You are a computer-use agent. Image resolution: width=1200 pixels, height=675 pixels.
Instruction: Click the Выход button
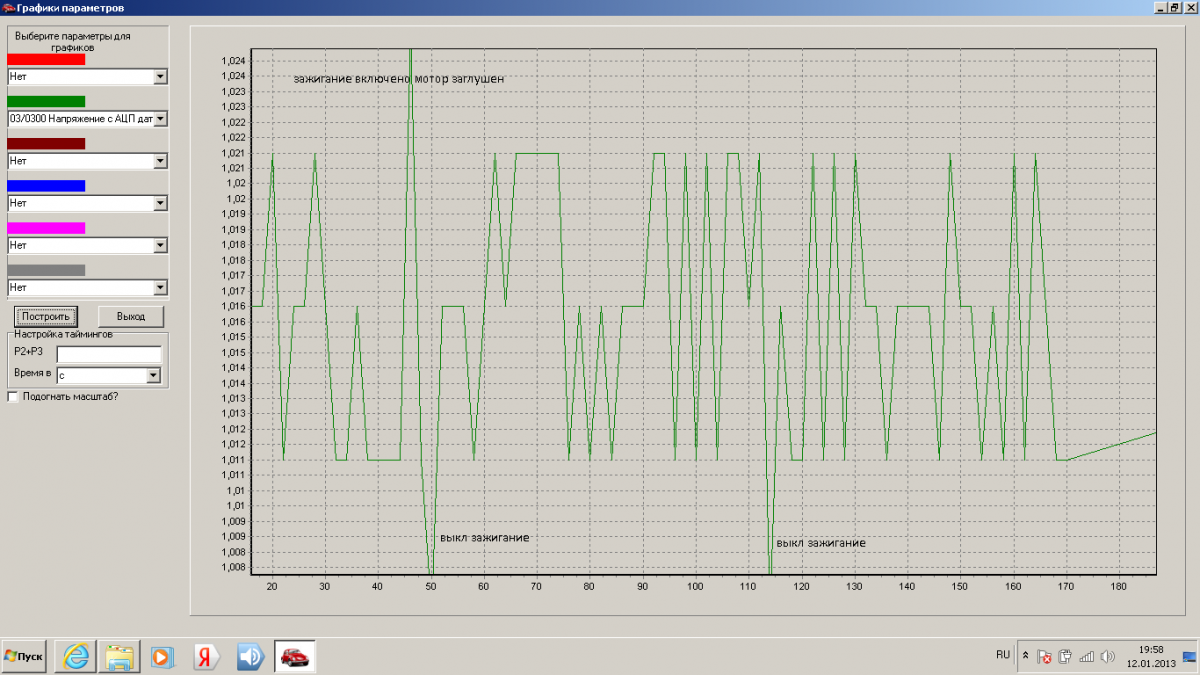[131, 316]
